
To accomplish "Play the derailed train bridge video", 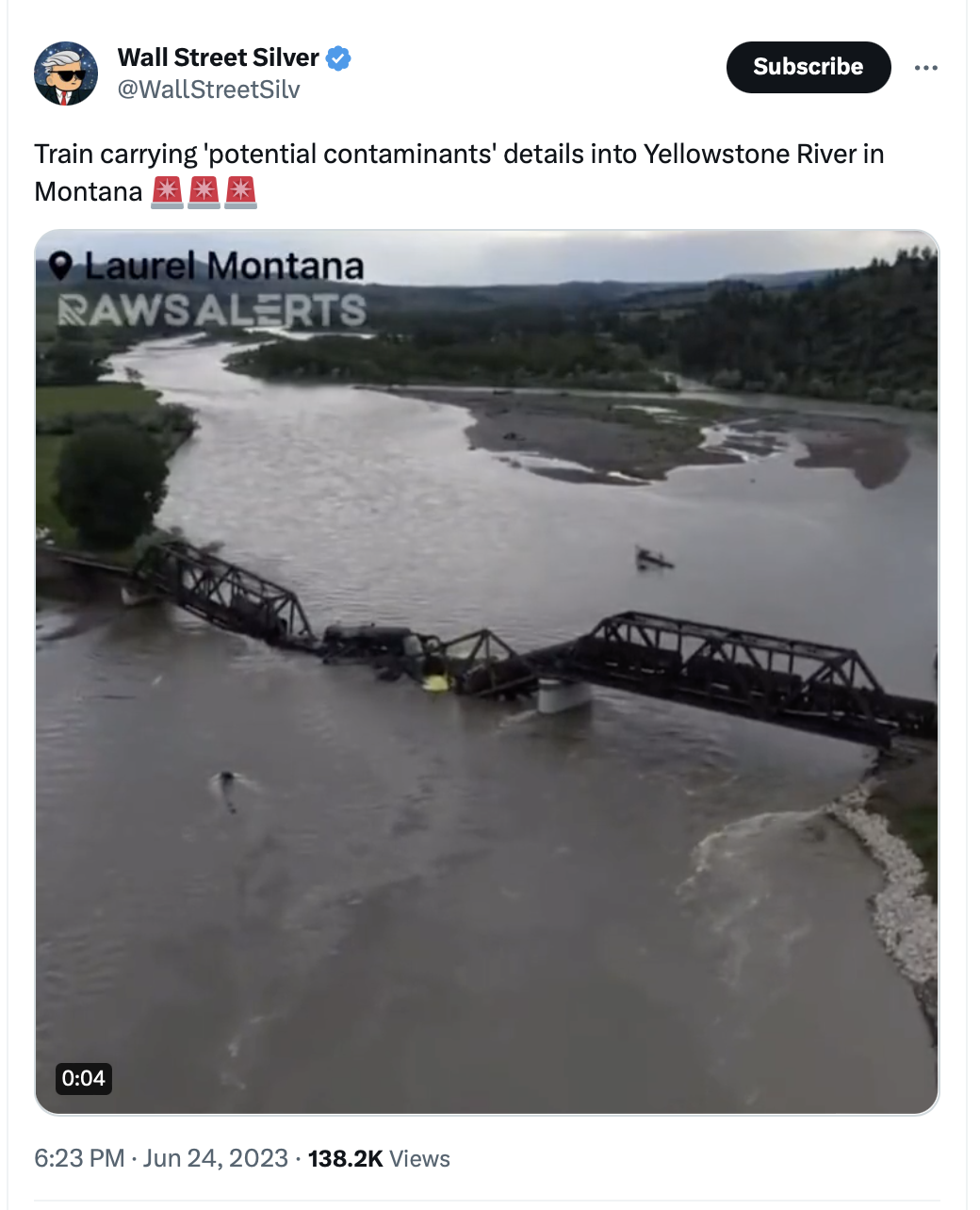I will [487, 672].
